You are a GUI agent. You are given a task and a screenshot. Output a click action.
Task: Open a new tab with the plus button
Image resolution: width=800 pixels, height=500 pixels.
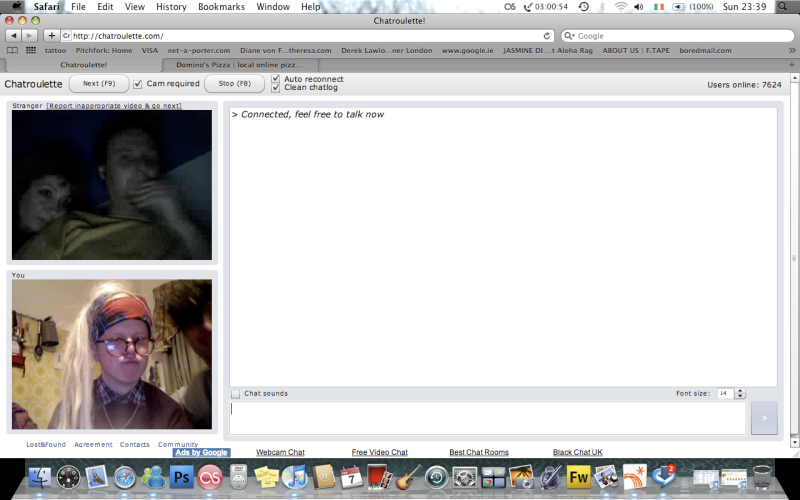[x=791, y=65]
